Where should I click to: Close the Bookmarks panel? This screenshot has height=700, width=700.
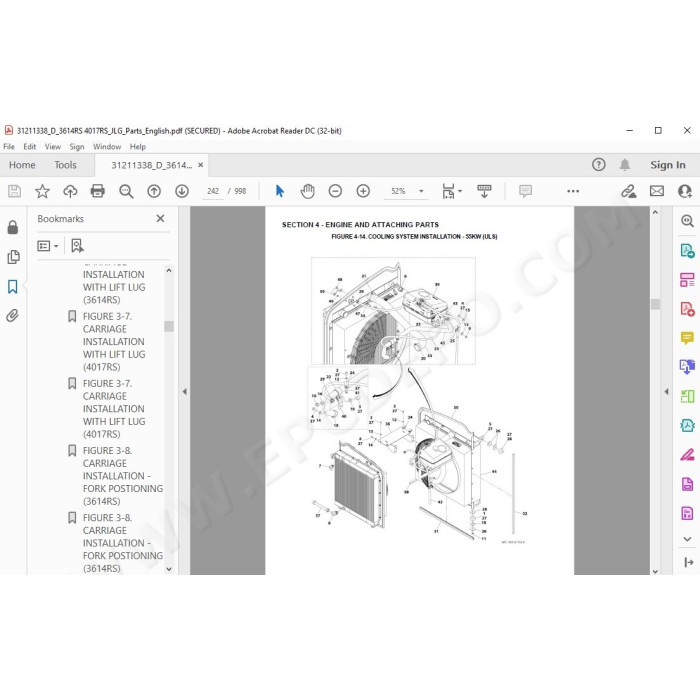(160, 218)
